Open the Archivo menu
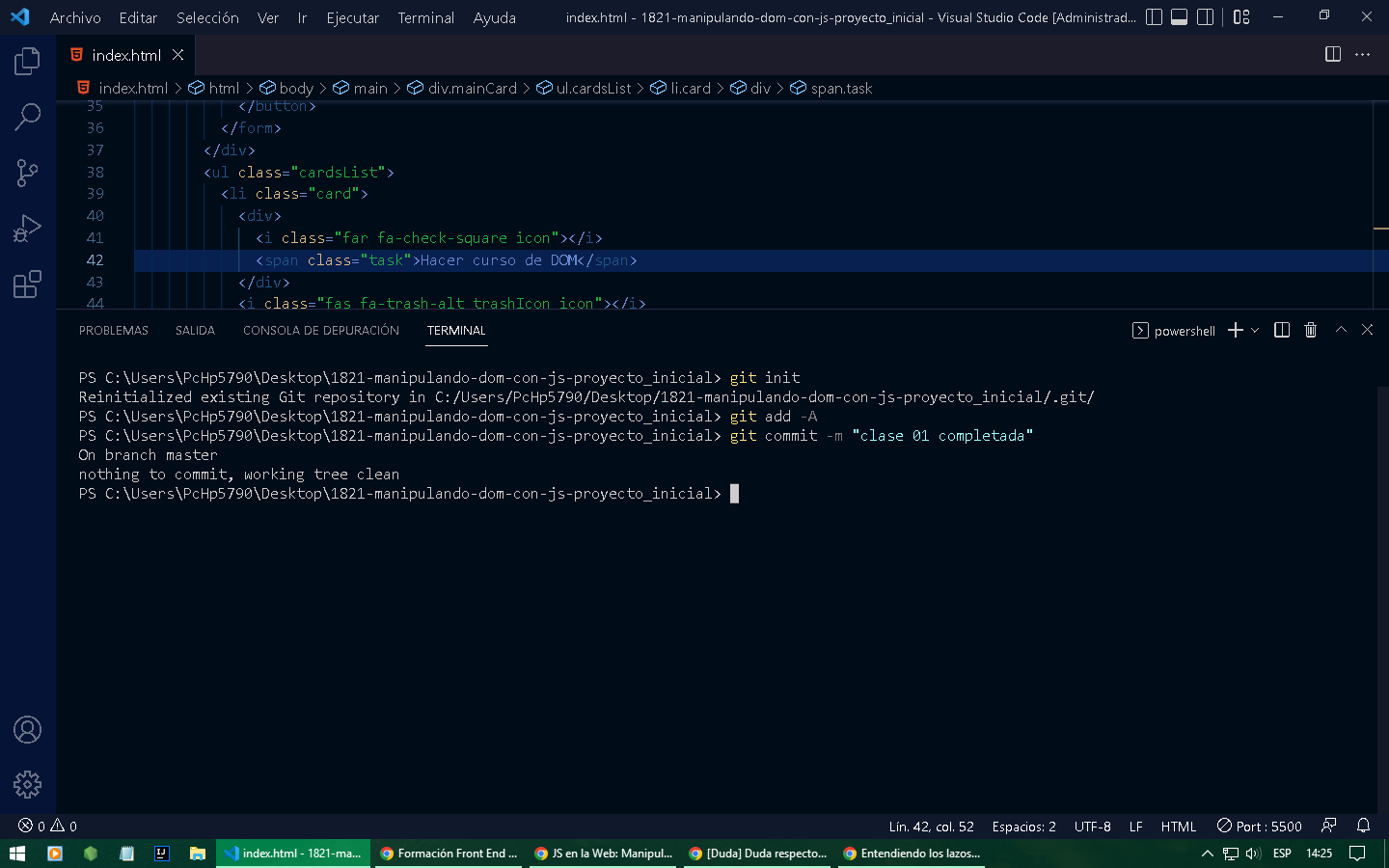This screenshot has height=868, width=1389. (75, 17)
